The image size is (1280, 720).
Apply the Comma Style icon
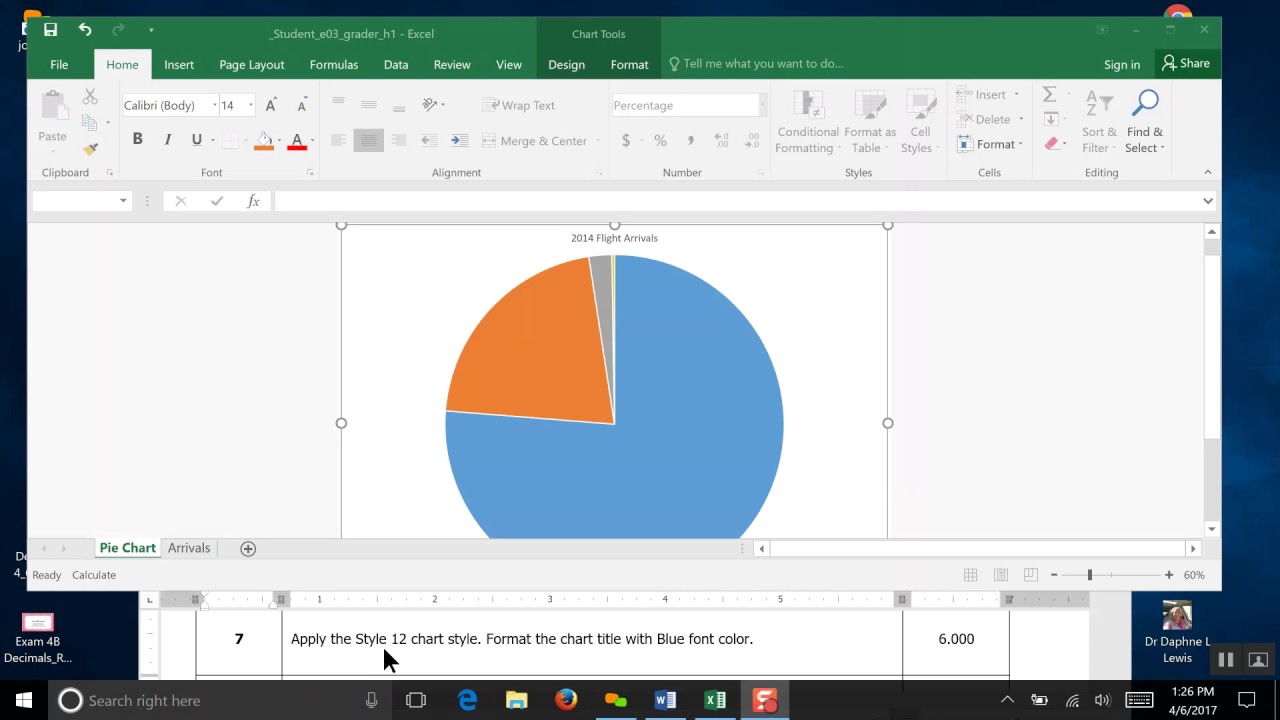pyautogui.click(x=690, y=141)
